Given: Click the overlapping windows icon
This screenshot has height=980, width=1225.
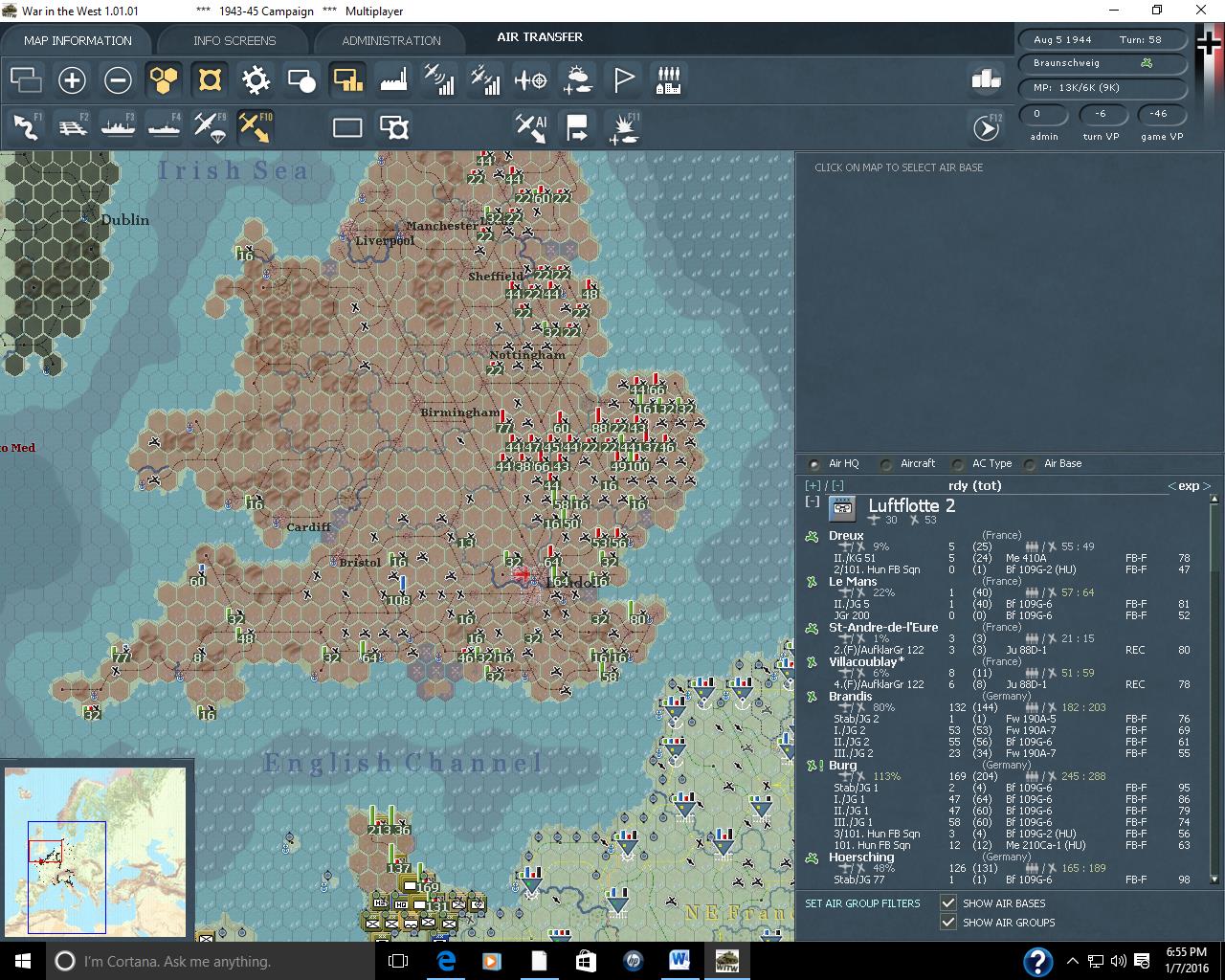Looking at the screenshot, I should pos(26,80).
